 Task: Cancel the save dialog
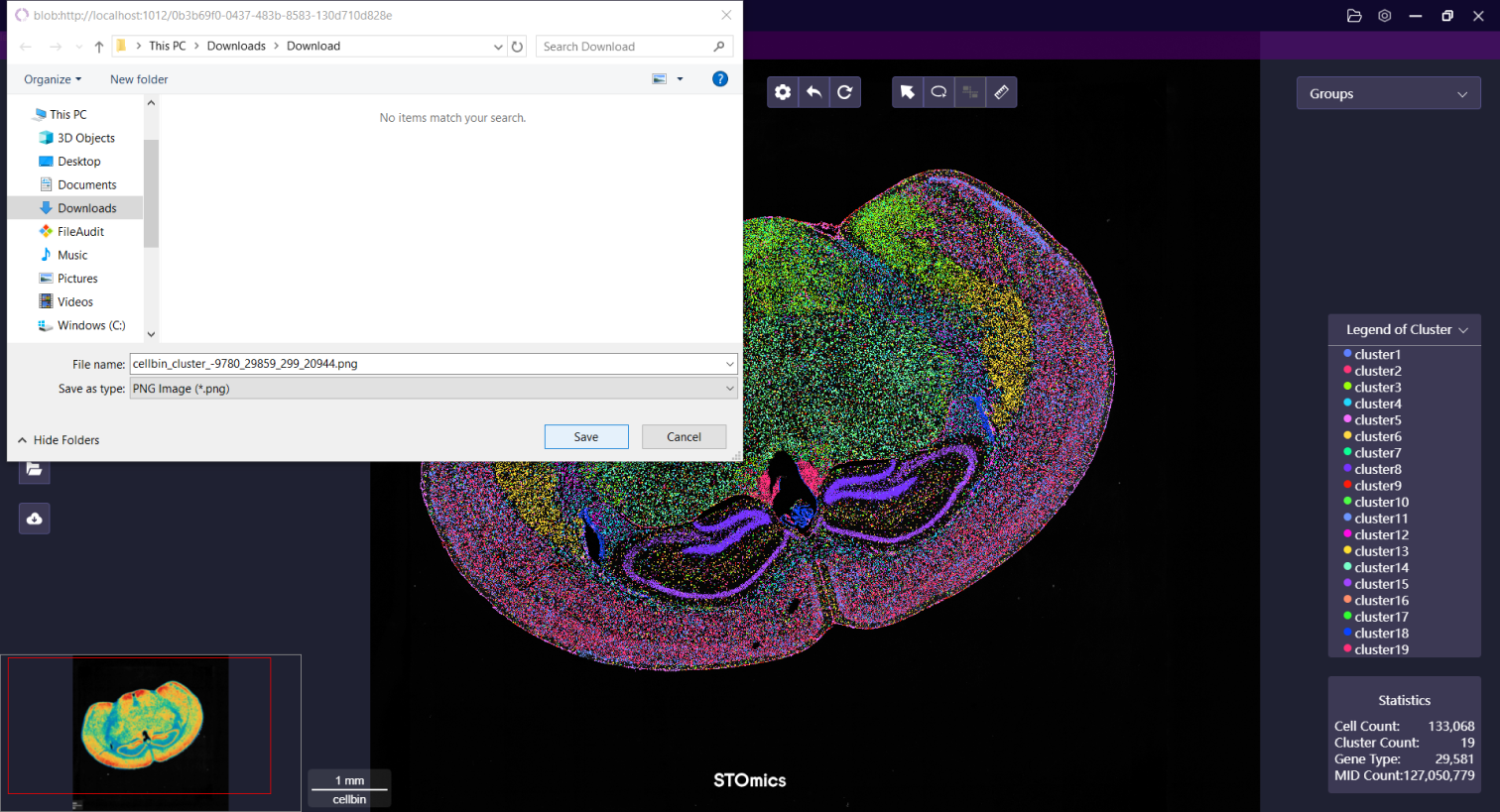[684, 437]
